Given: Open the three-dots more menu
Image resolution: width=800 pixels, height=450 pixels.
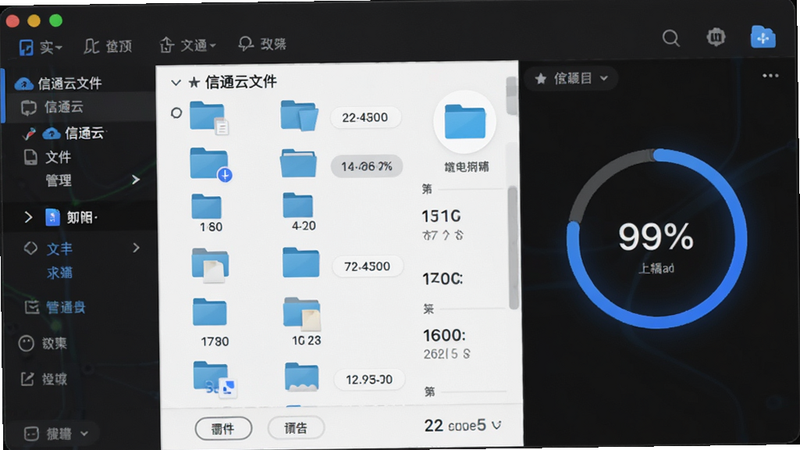Looking at the screenshot, I should point(770,76).
